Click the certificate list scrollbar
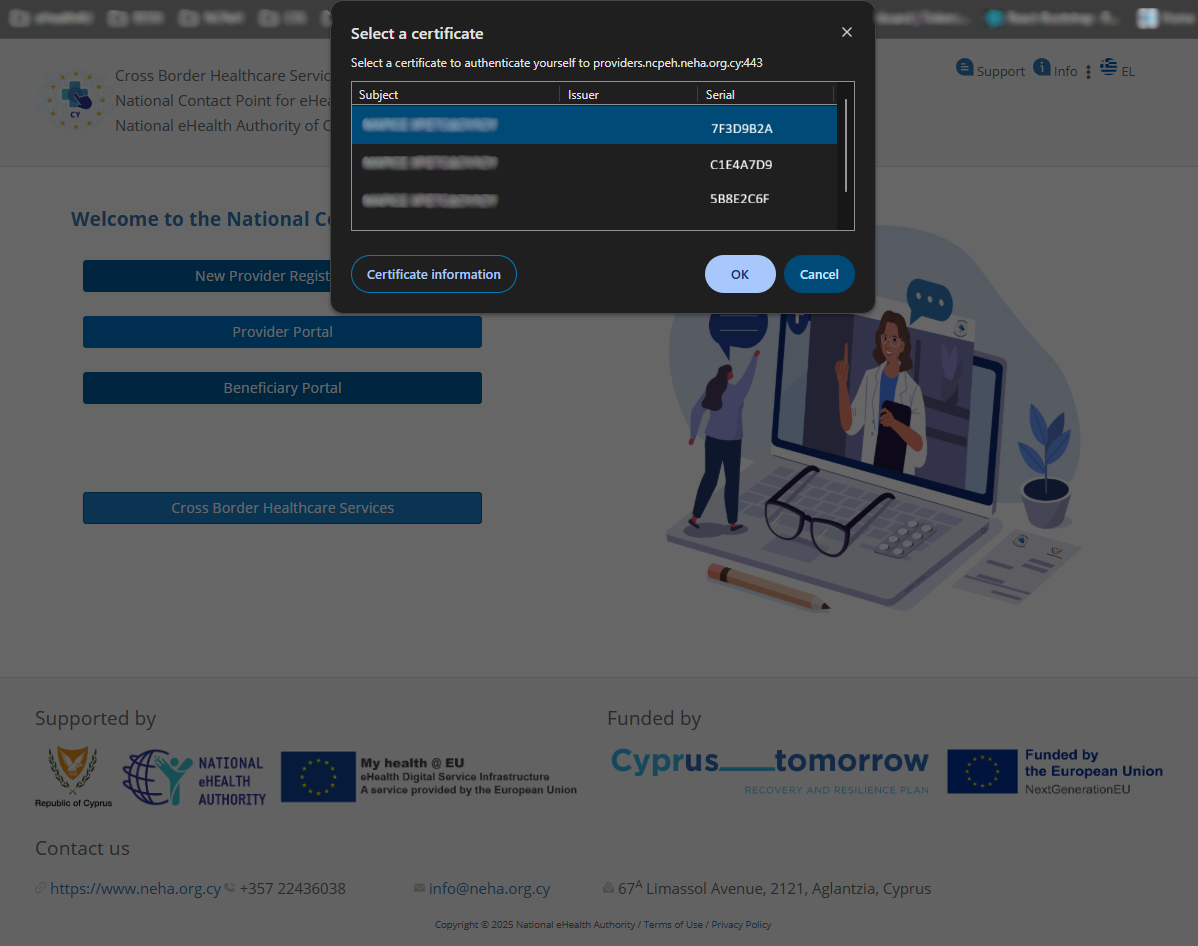Screen dimensions: 1198x946 (x=846, y=145)
